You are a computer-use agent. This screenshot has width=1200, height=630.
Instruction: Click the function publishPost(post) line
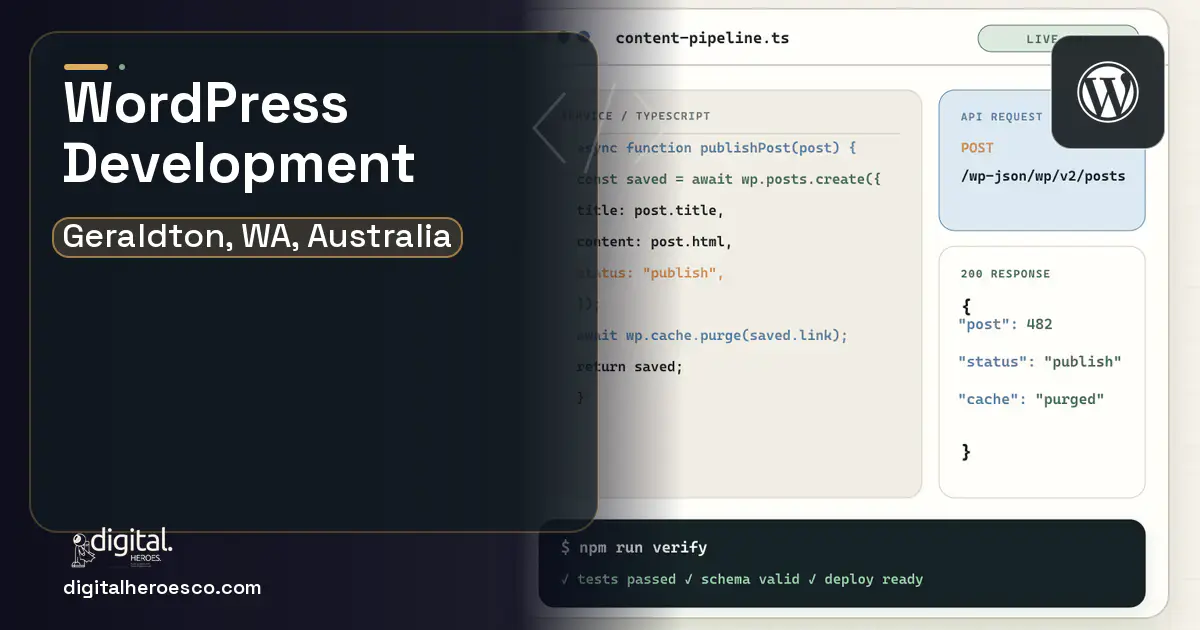pos(716,148)
